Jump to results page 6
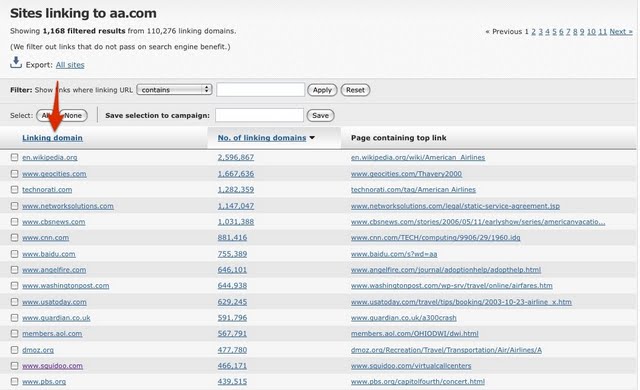The image size is (640, 390). [x=561, y=32]
